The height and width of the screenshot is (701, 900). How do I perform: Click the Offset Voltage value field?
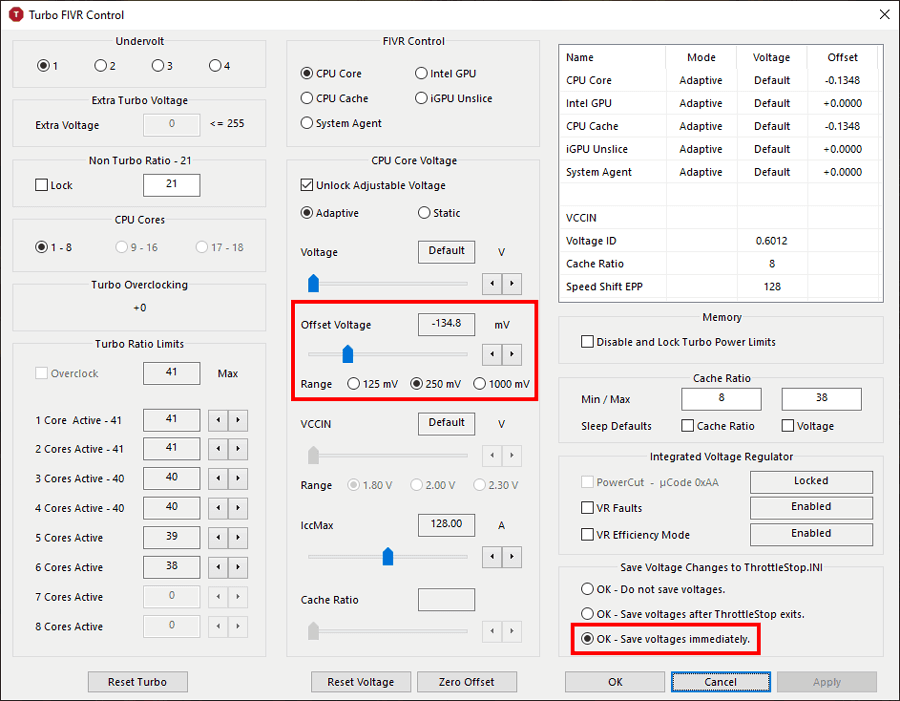click(446, 324)
